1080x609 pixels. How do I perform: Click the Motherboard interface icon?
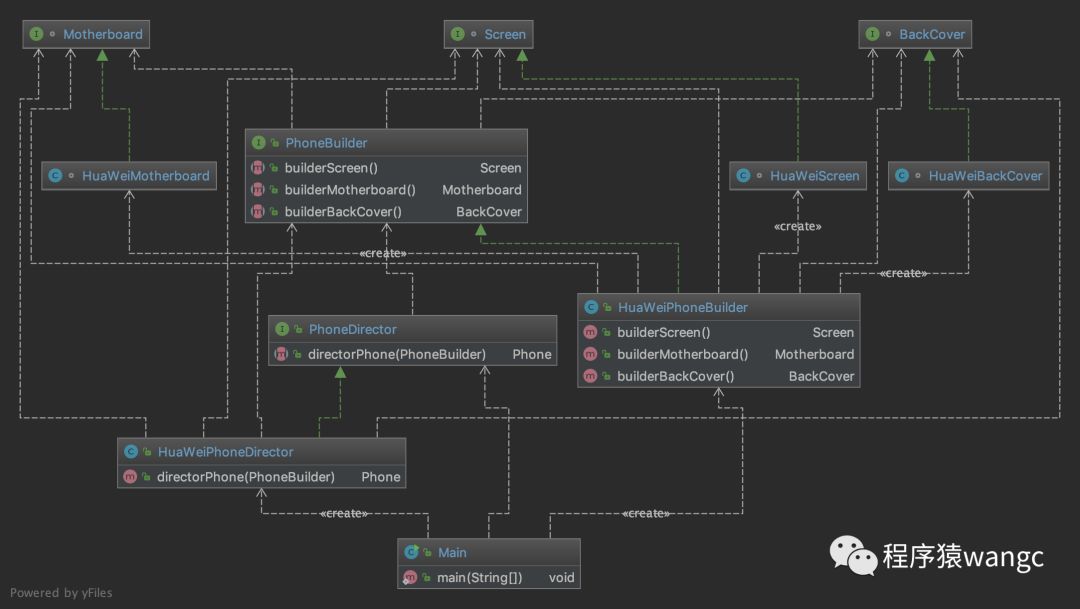click(37, 34)
